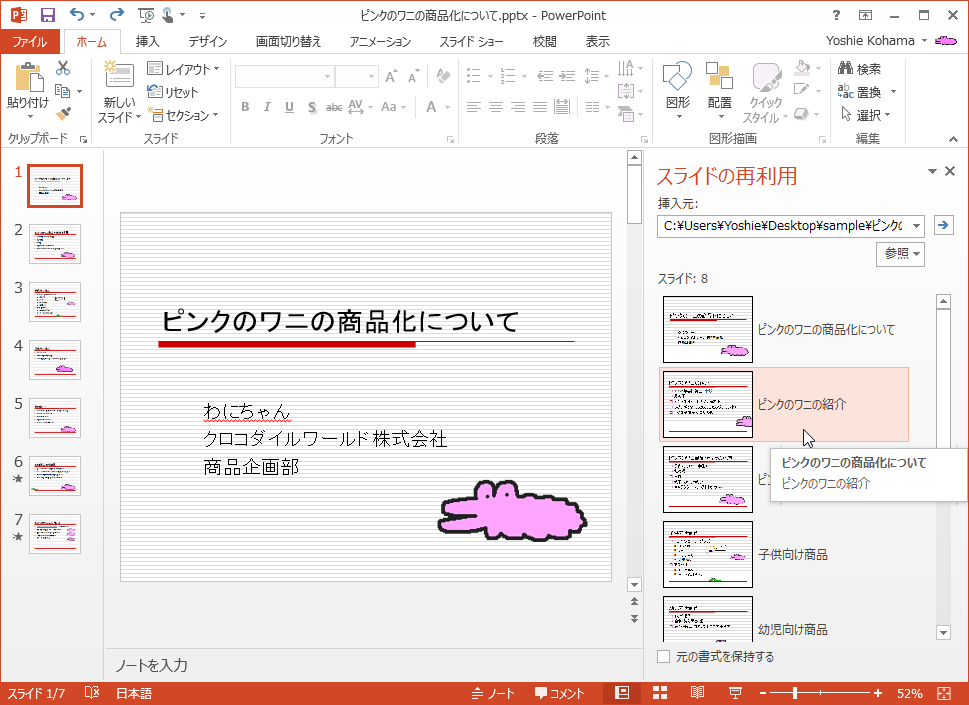Open the ファイル tab
The image size is (969, 705).
tap(30, 41)
